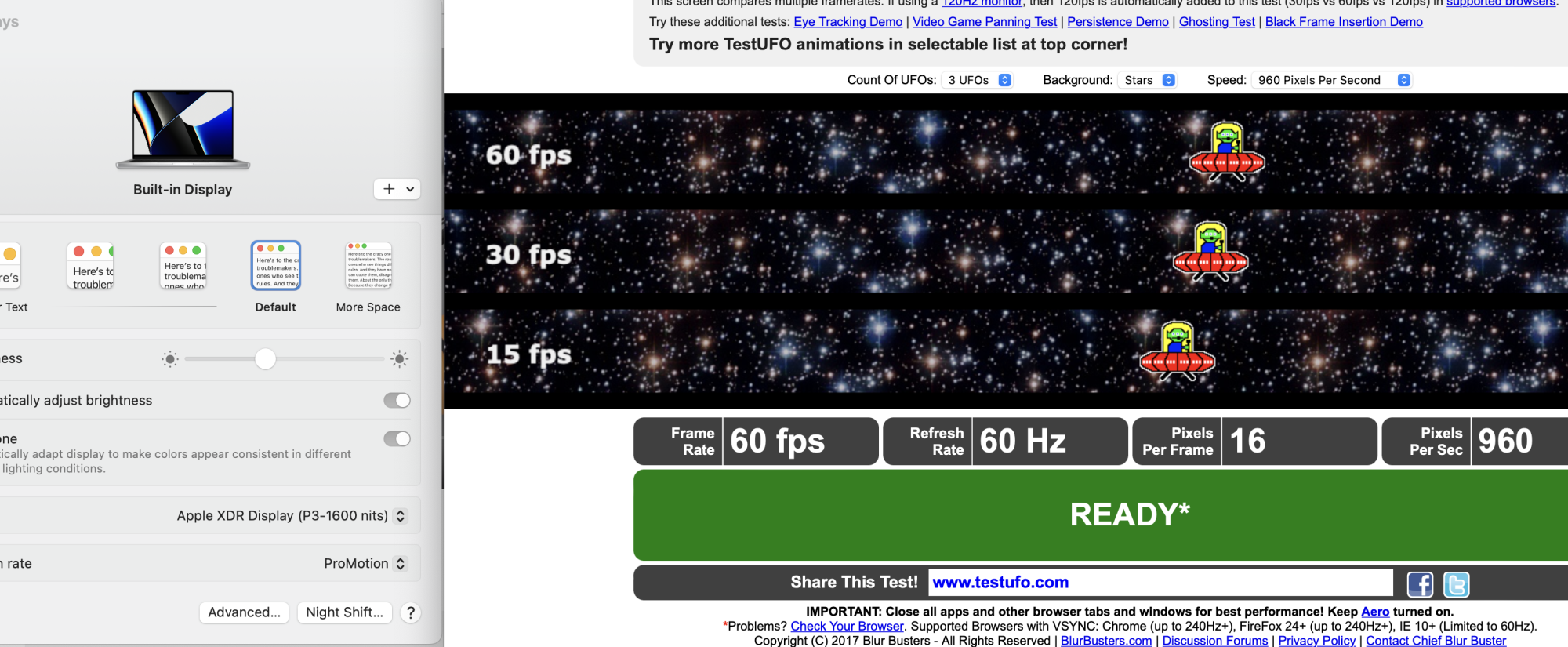This screenshot has height=647, width=1568.
Task: Open Displays help question mark
Action: pos(410,612)
